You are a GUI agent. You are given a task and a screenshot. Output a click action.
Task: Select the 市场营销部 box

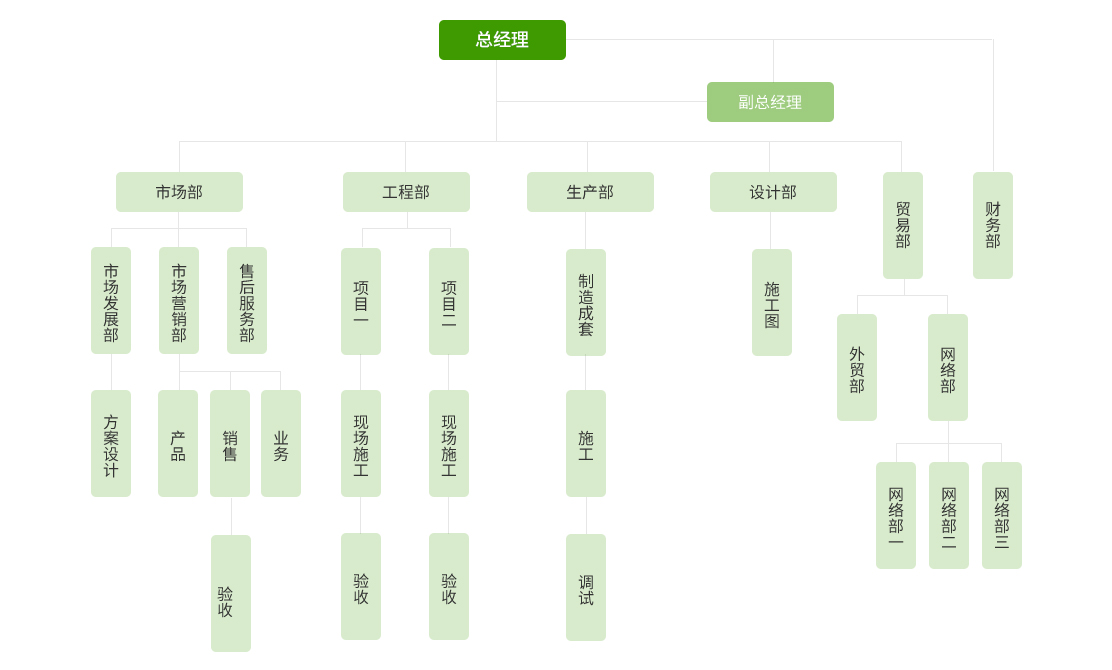[179, 301]
